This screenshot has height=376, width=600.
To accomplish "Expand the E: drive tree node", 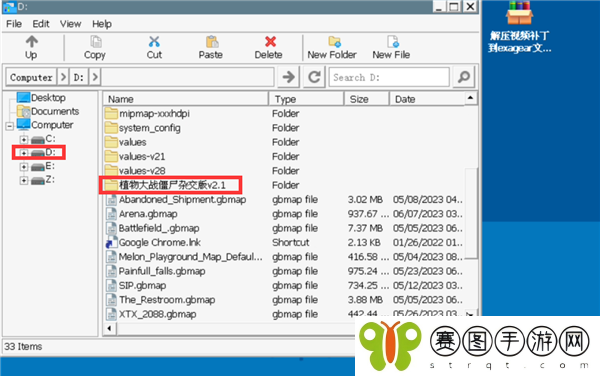I will click(24, 167).
